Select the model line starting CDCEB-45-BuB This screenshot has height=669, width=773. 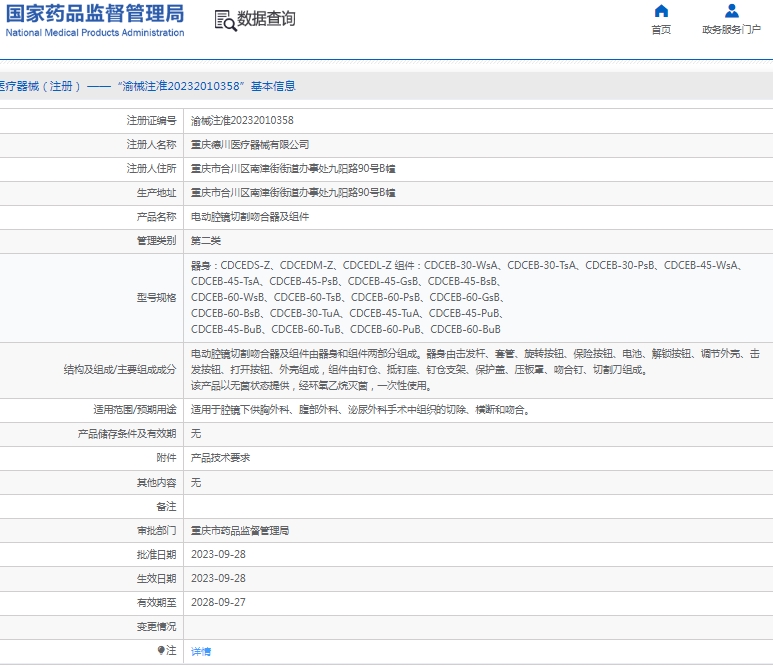click(346, 329)
